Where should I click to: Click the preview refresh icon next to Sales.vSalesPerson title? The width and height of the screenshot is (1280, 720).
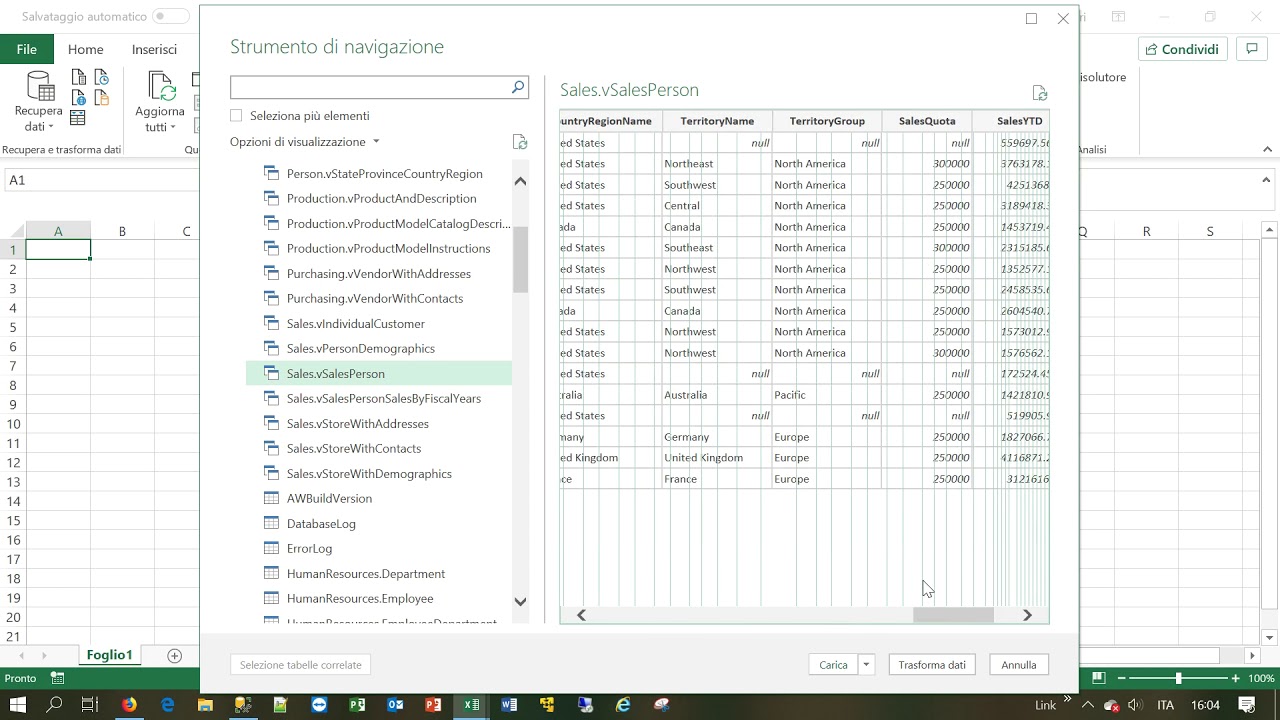pos(1040,93)
